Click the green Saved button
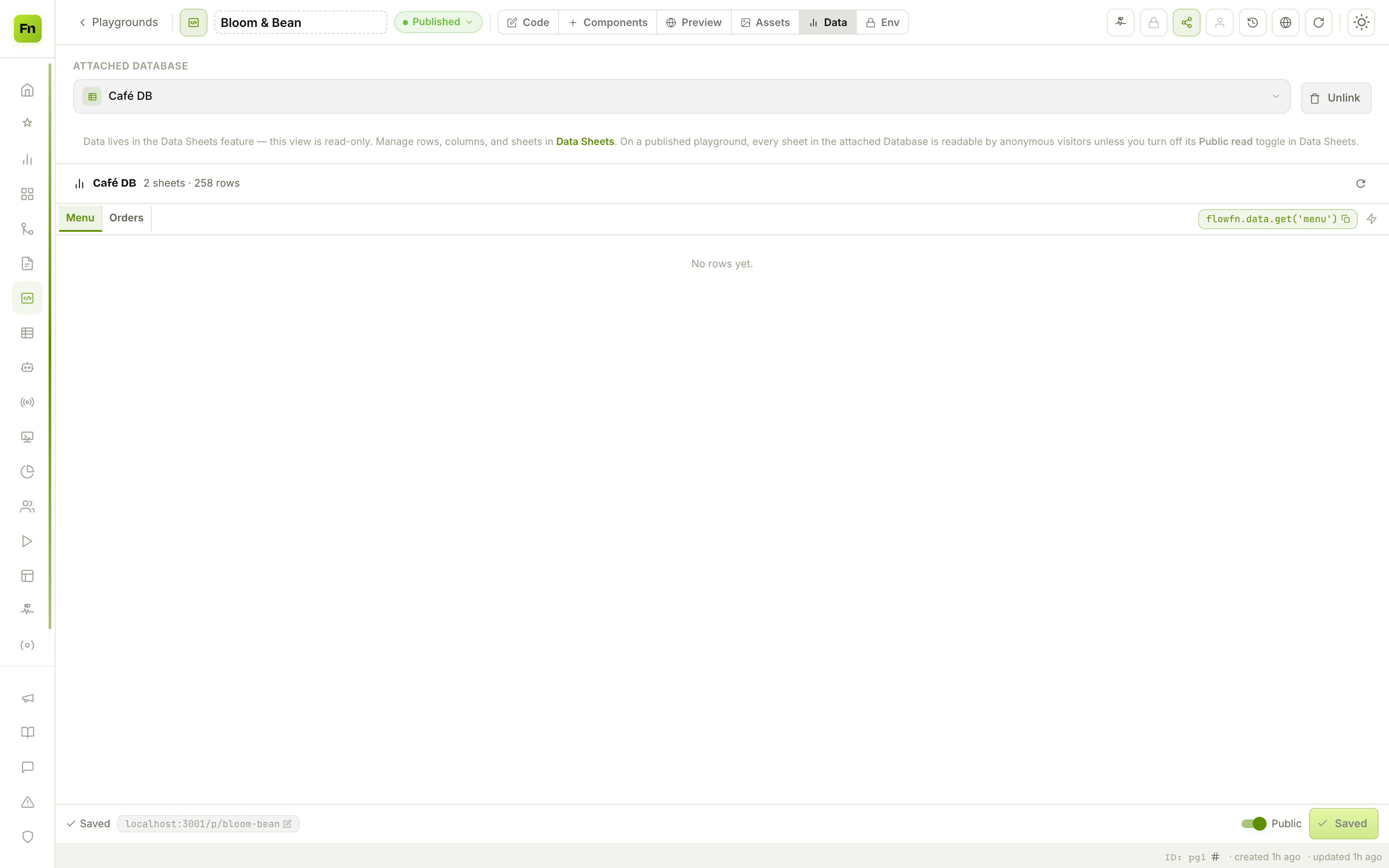 1343,824
